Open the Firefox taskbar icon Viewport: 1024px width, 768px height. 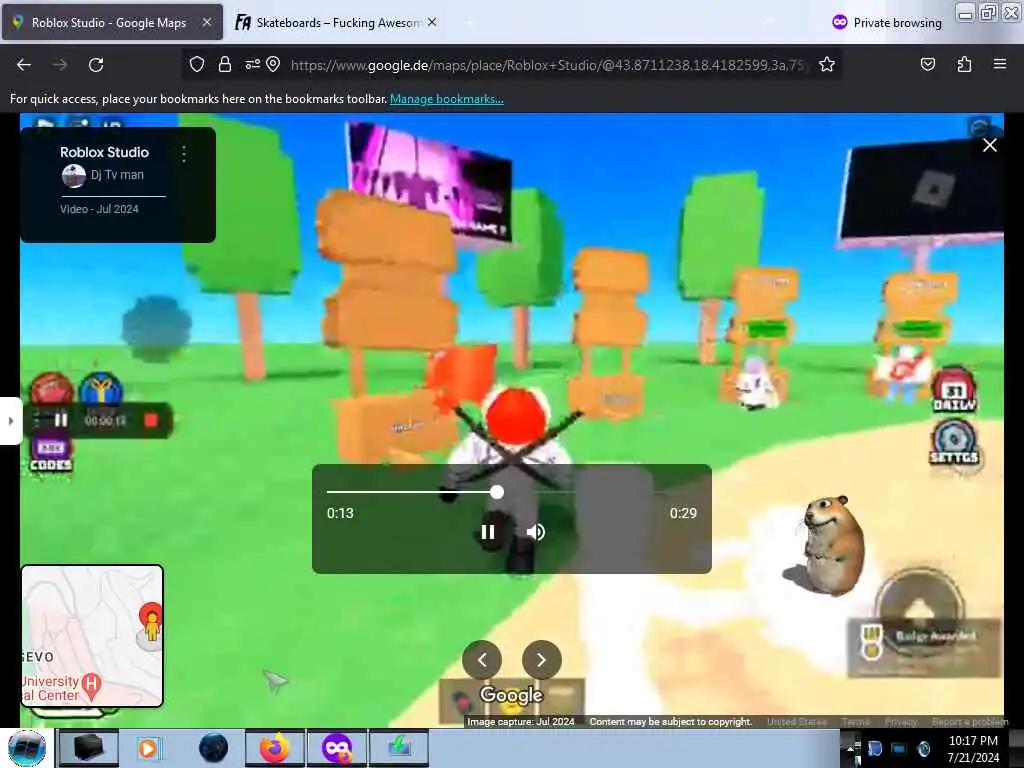coord(275,748)
